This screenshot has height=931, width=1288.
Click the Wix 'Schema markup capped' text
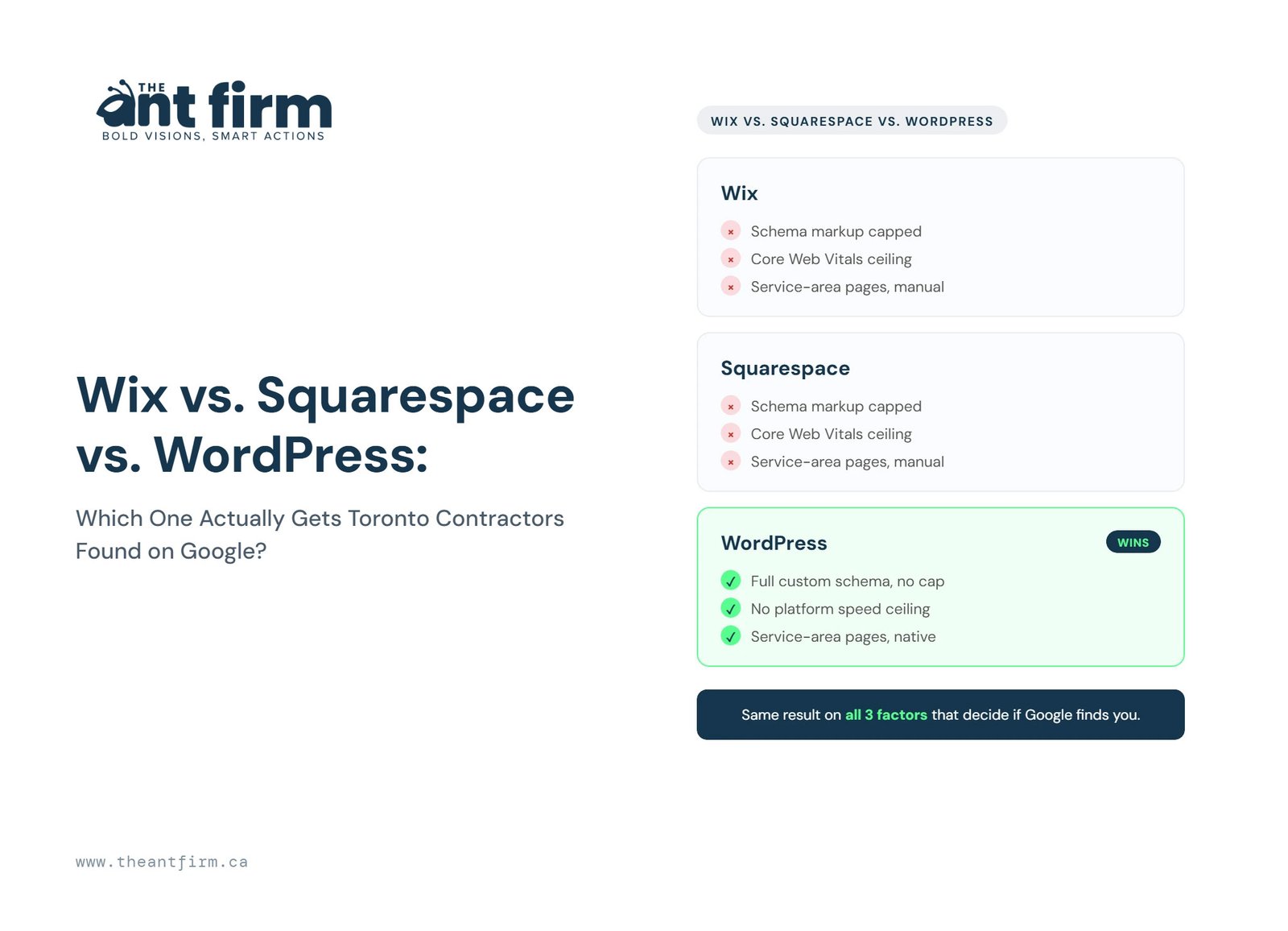tap(836, 231)
